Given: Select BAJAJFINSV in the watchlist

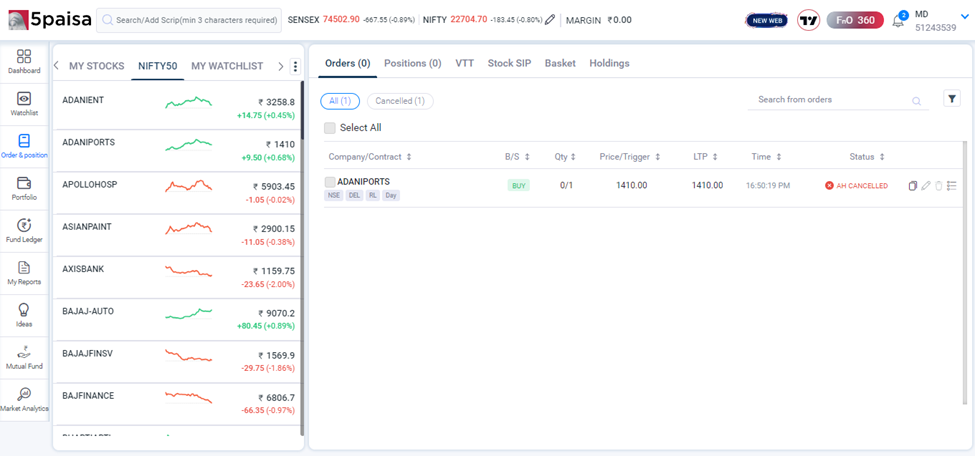Looking at the screenshot, I should (x=177, y=362).
